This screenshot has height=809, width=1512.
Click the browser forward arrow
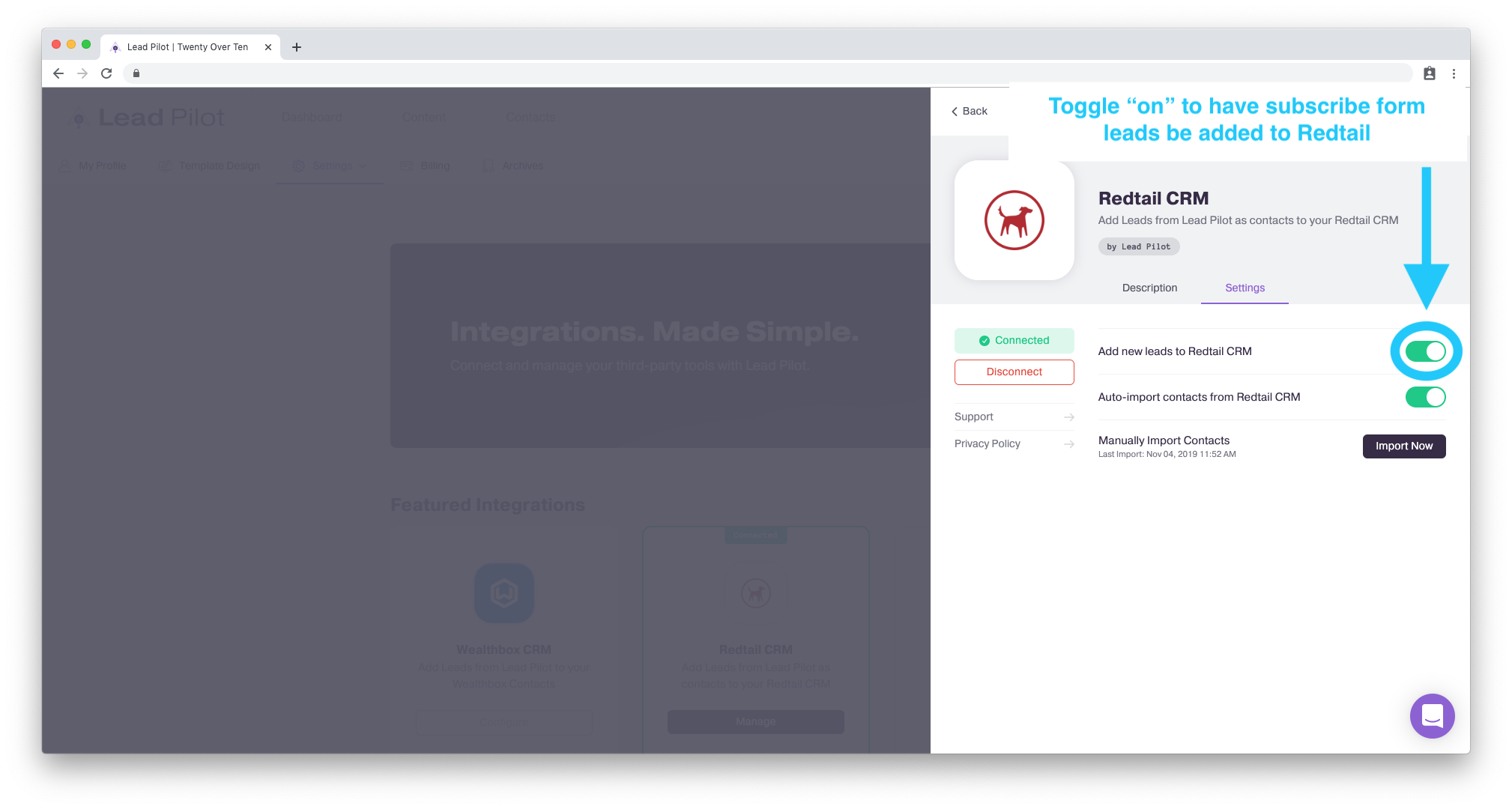coord(82,73)
